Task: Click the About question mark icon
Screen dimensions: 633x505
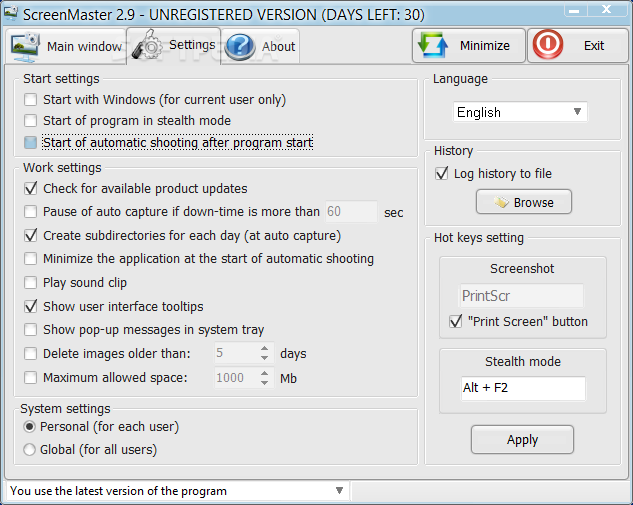Action: [240, 47]
